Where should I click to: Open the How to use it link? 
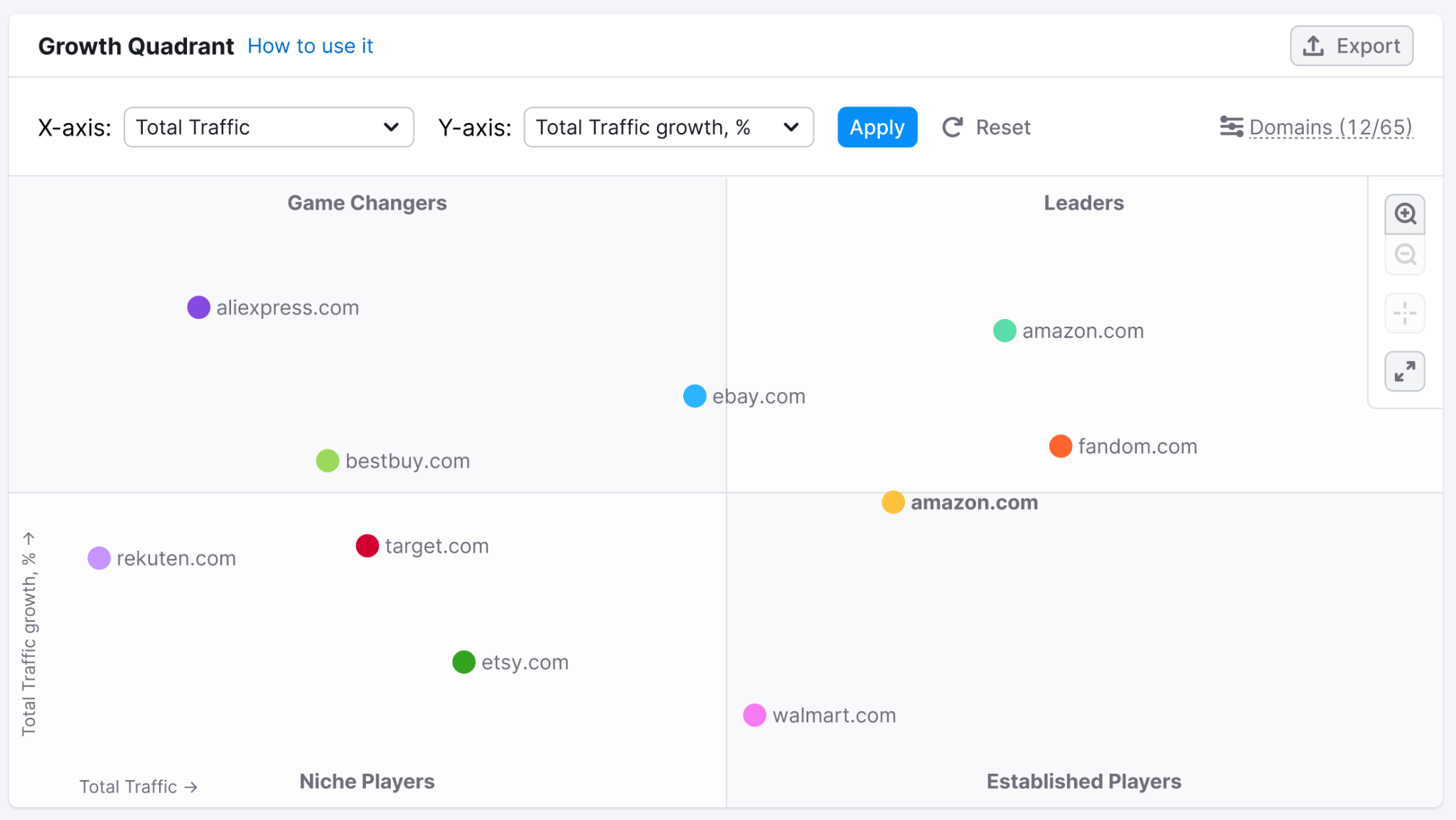(310, 45)
